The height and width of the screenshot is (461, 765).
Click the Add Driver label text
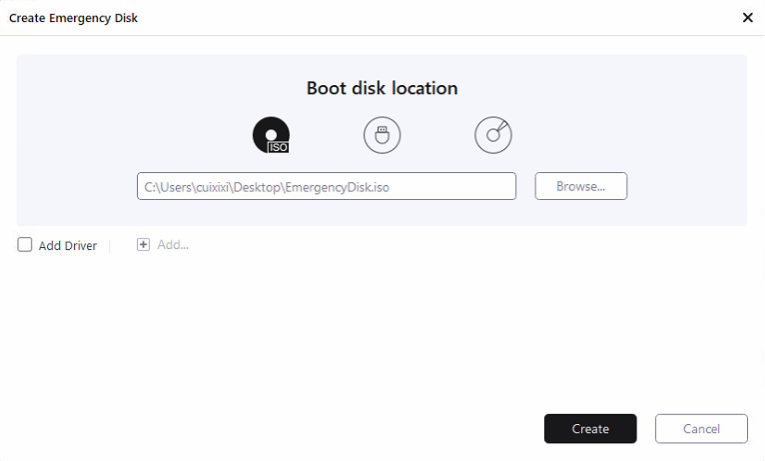click(x=67, y=245)
